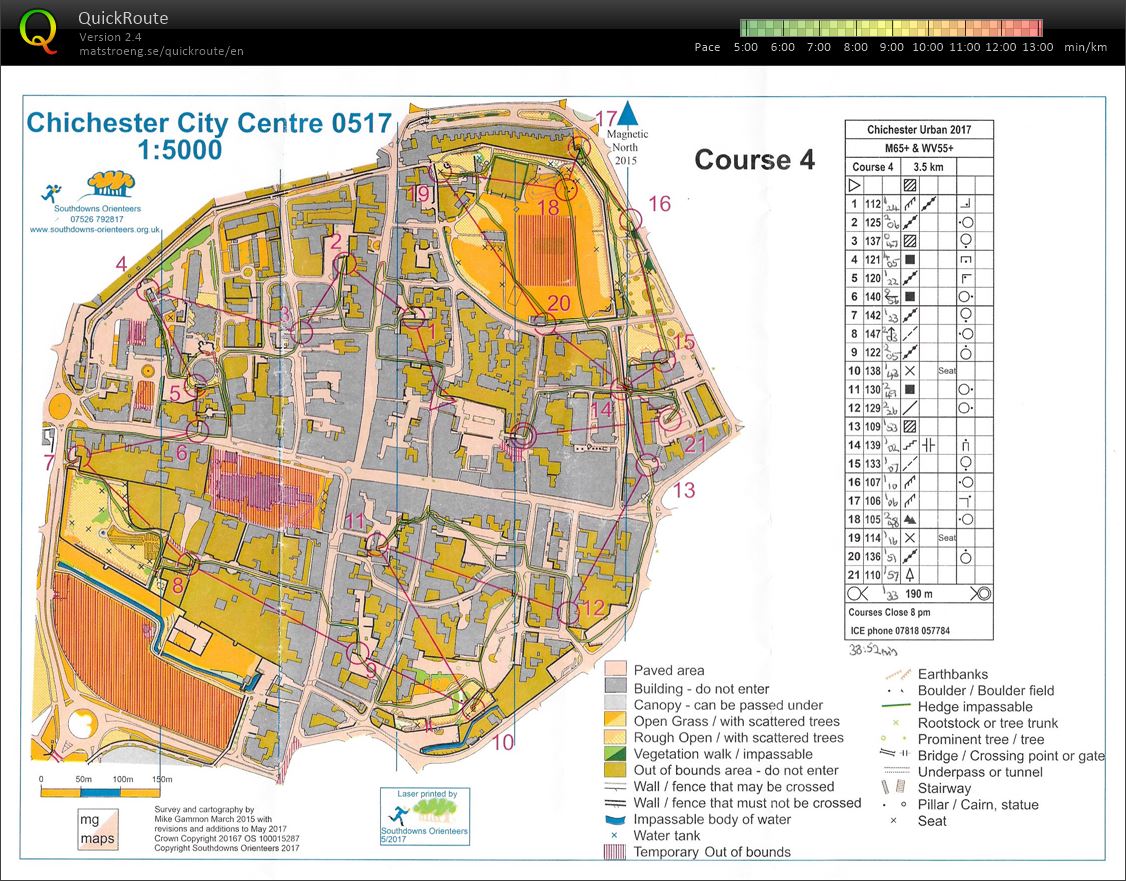Viewport: 1126px width, 881px height.
Task: Click control number 13 on the map
Action: 683,490
